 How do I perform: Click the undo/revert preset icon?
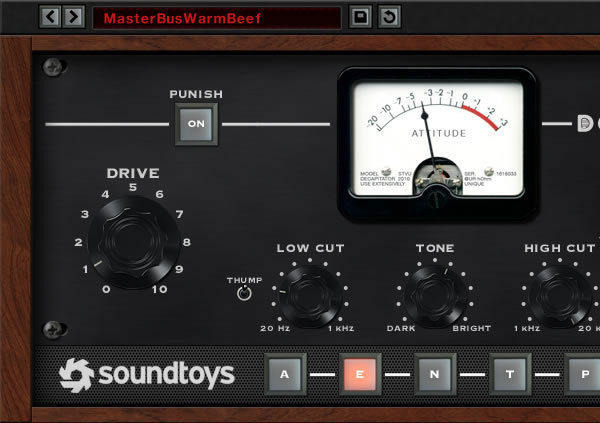(390, 17)
